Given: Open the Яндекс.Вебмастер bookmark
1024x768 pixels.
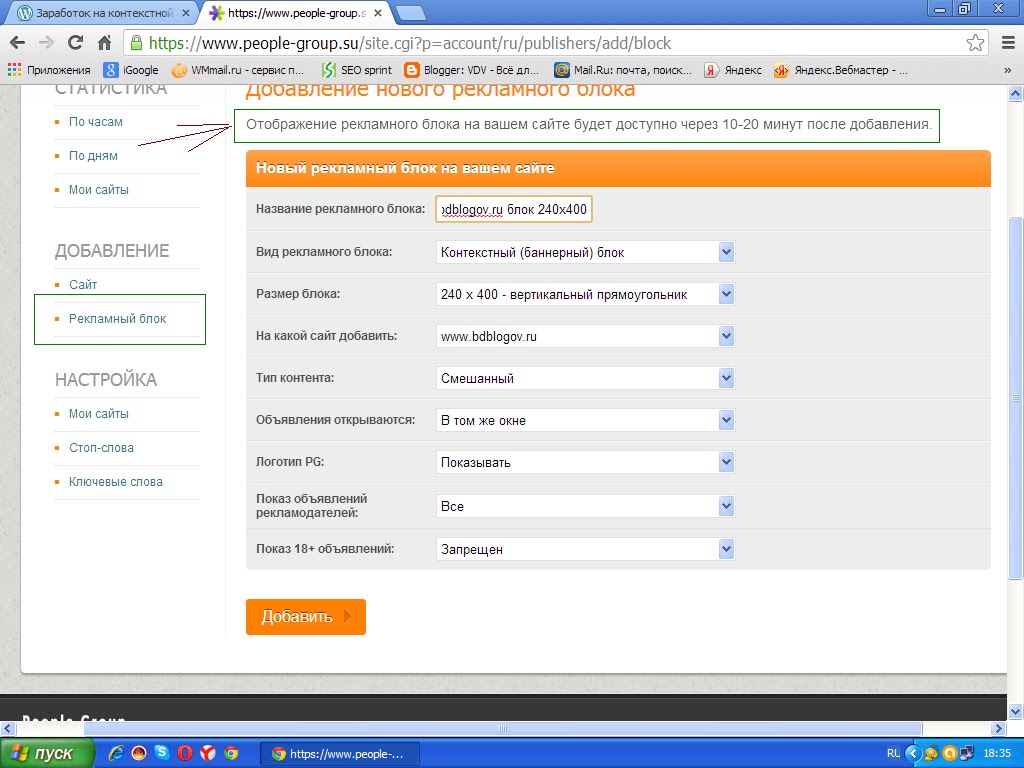Looking at the screenshot, I should click(x=840, y=70).
